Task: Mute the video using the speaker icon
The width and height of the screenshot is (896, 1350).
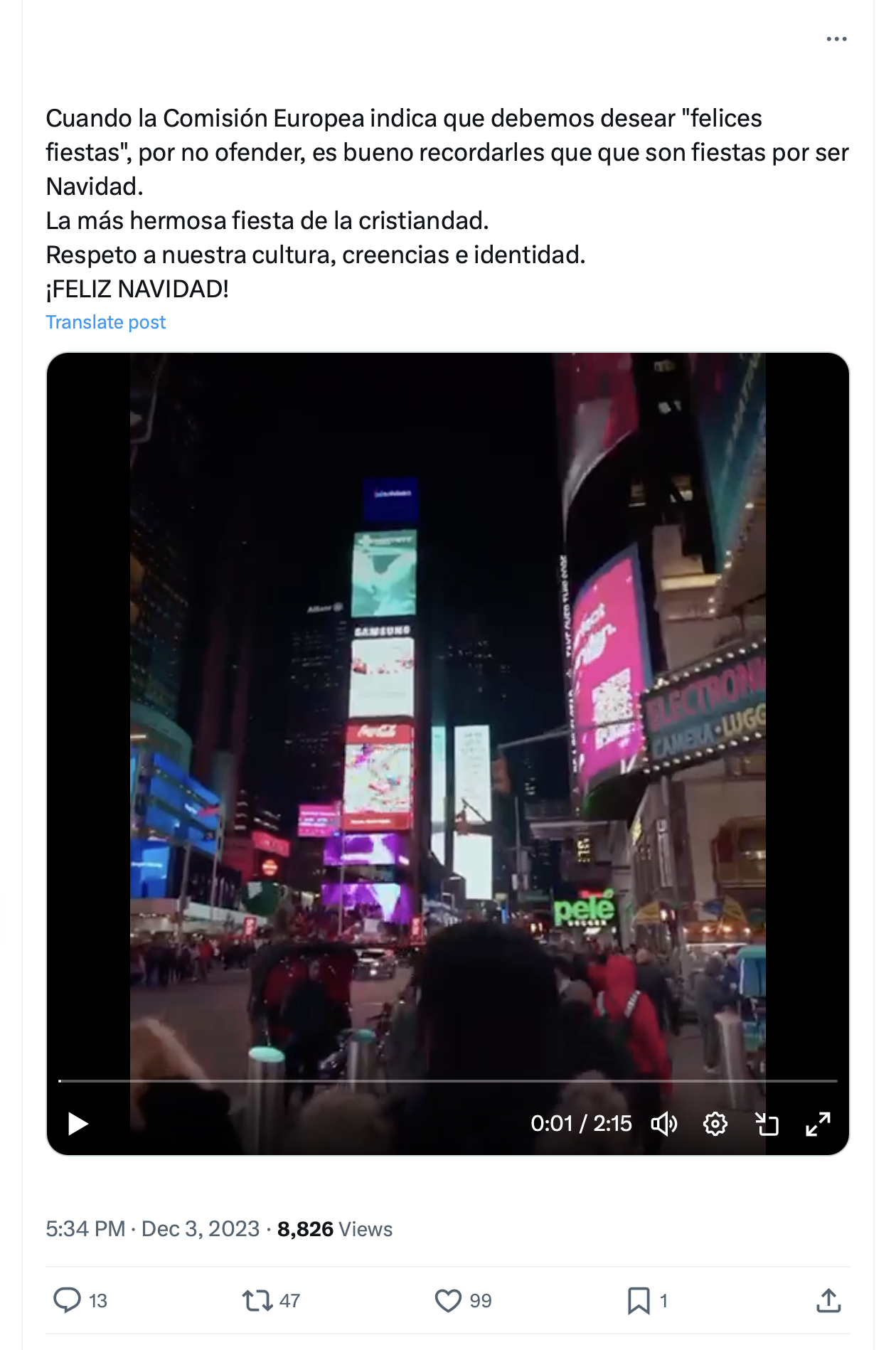Action: pos(664,1124)
